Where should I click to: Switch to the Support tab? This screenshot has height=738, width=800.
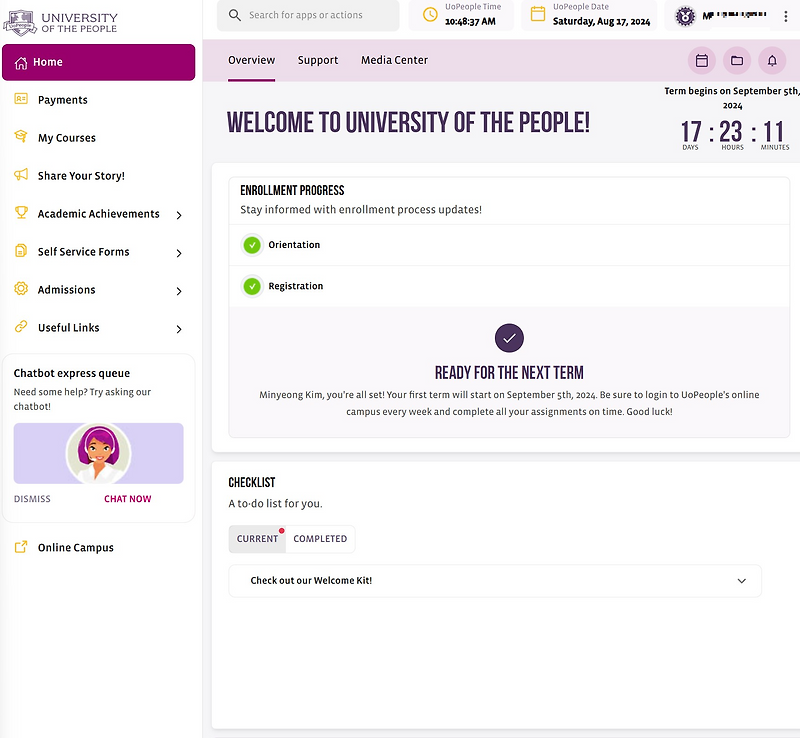(318, 60)
